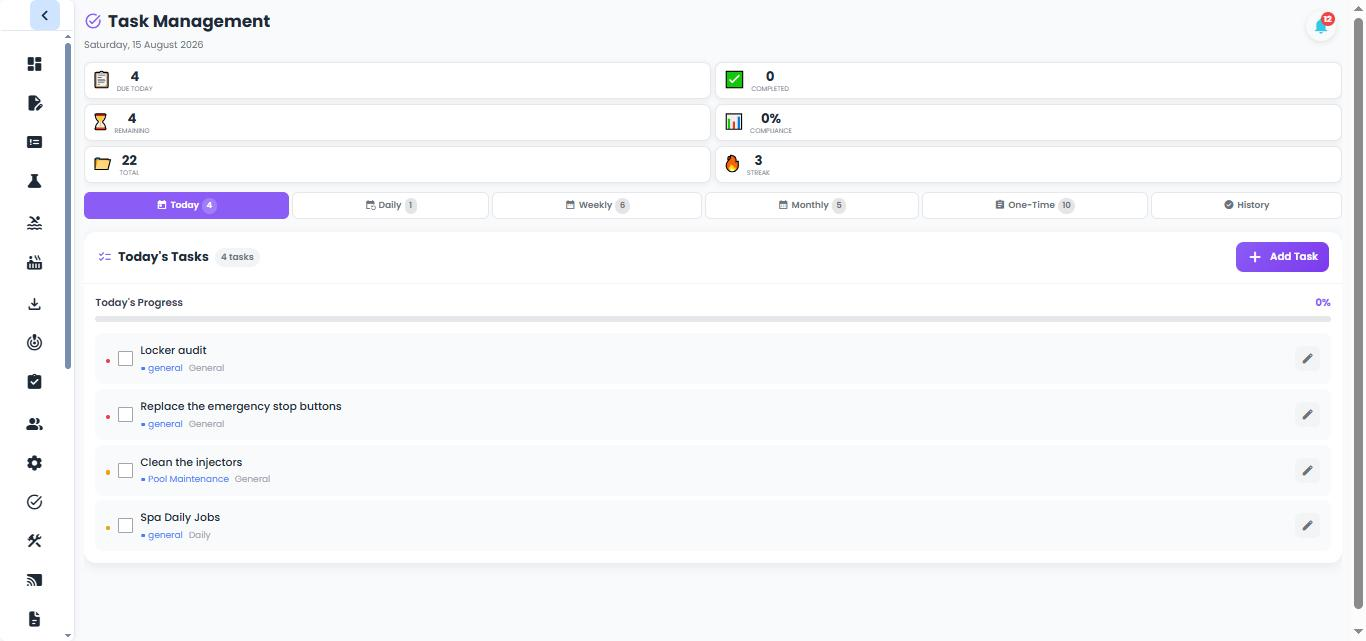The image size is (1366, 641).
Task: Edit Replace the emergency stop buttons task
Action: [x=1307, y=414]
